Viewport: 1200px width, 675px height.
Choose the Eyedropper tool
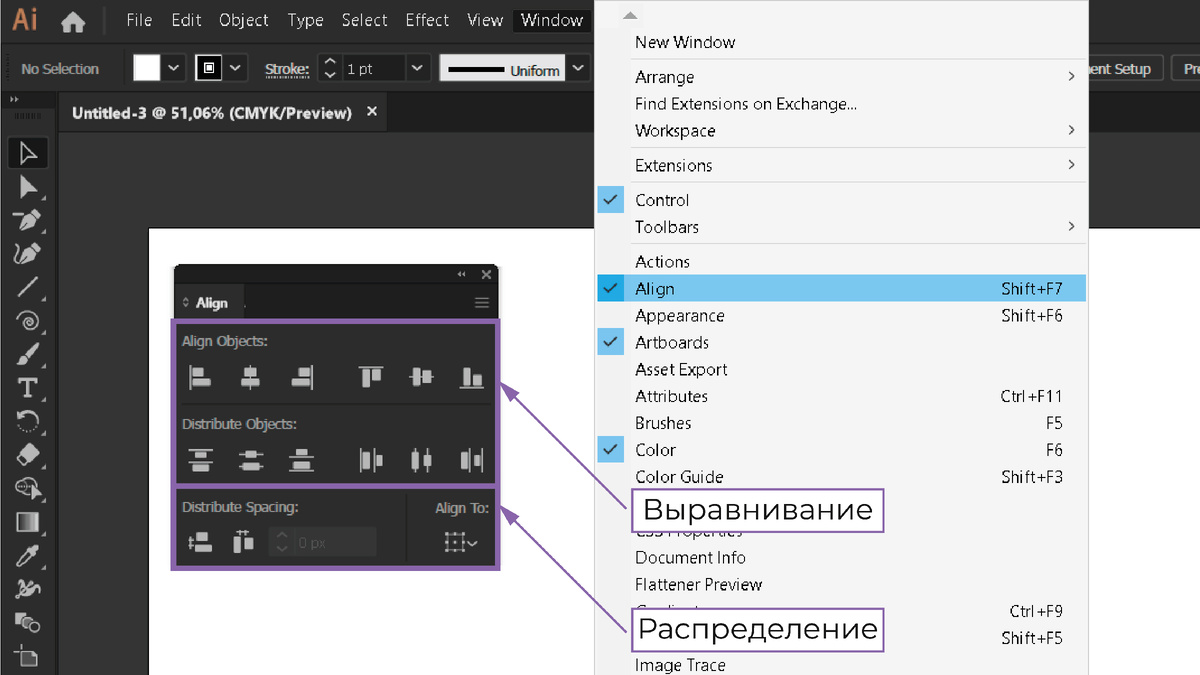click(x=28, y=556)
